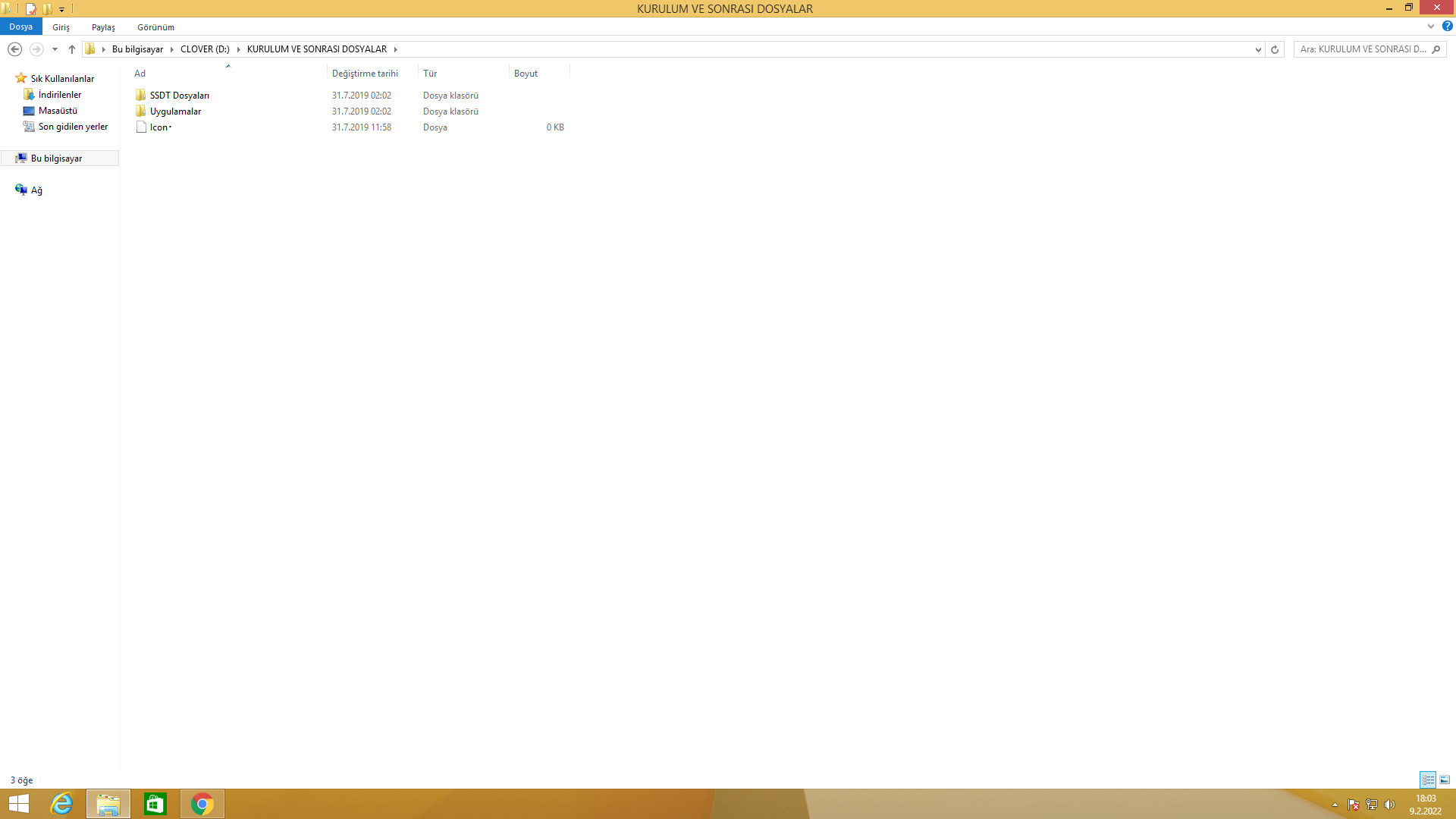Open the Windows Store taskbar icon
This screenshot has height=819, width=1456.
[x=155, y=804]
